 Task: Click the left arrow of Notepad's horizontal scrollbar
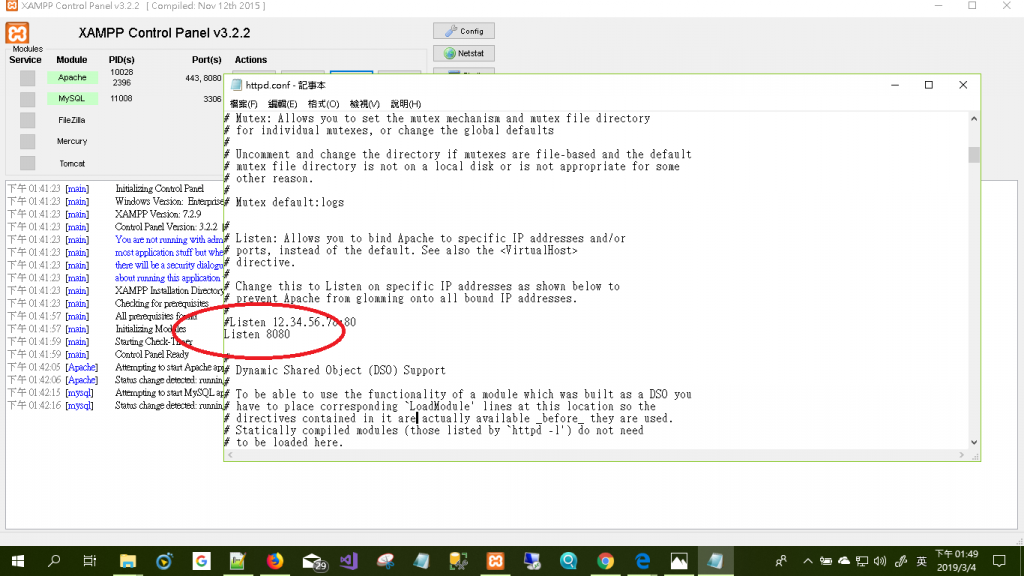[x=230, y=455]
